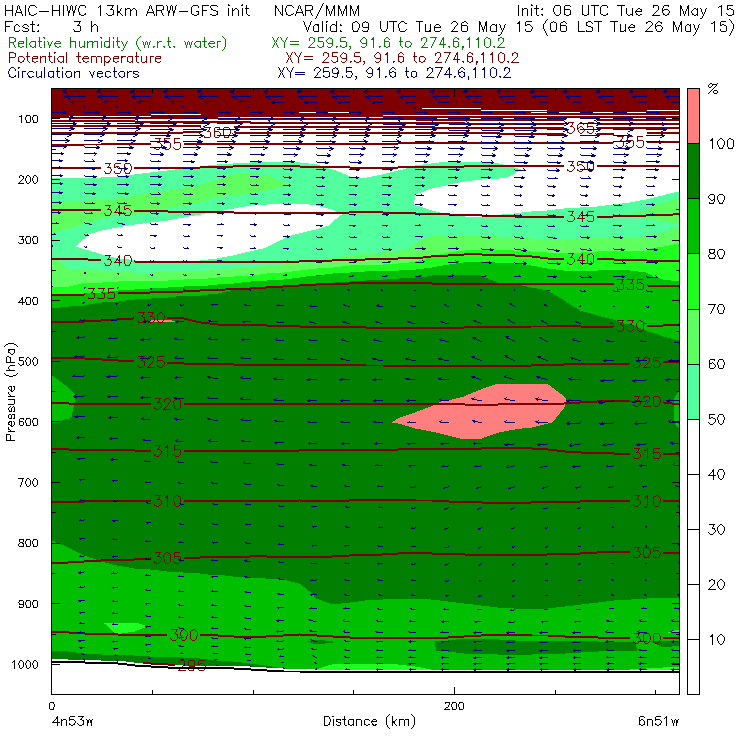Click the "700" pressure axis tick label
The image size is (740, 740).
tap(28, 482)
